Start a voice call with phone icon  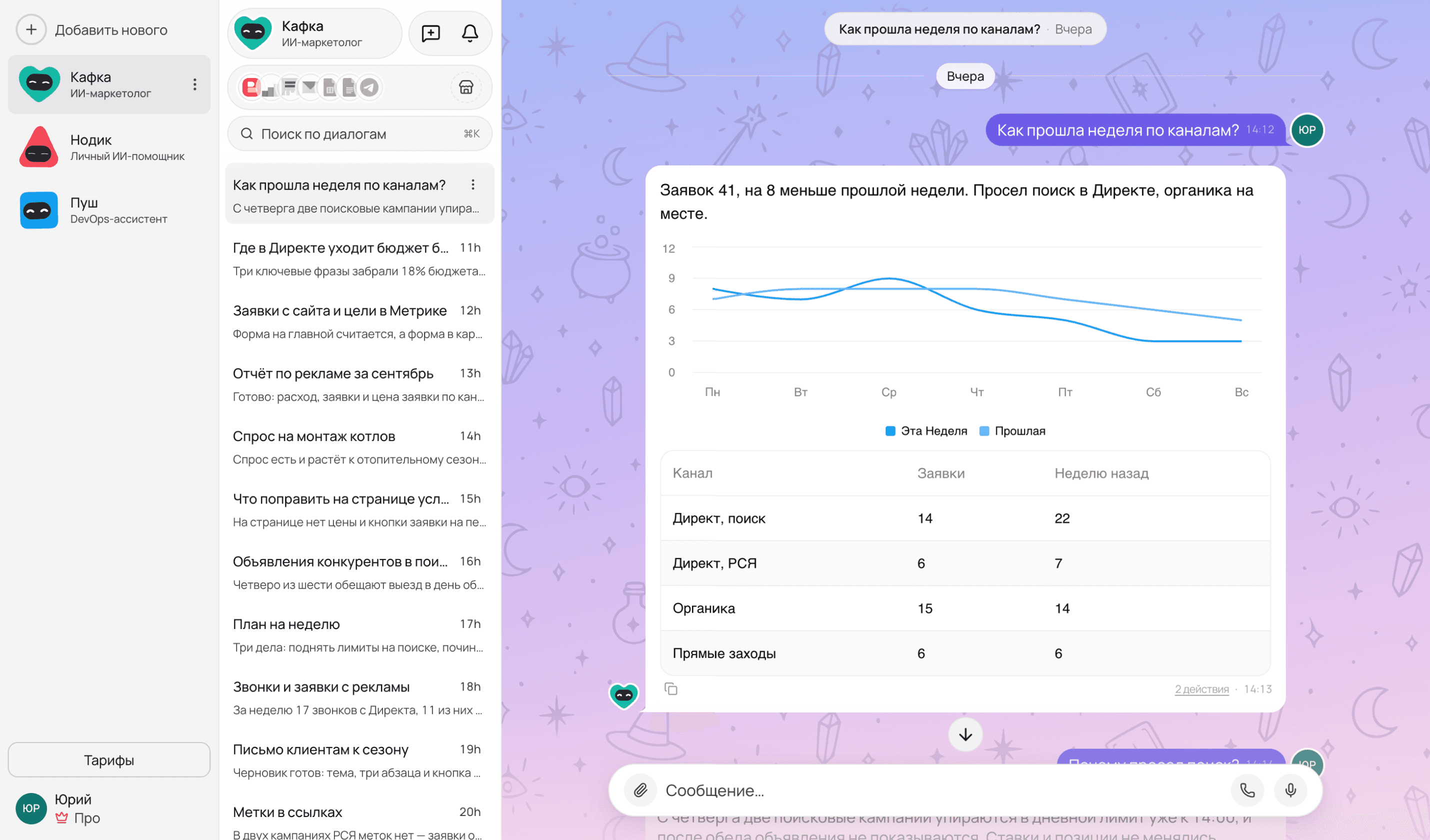pos(1246,790)
